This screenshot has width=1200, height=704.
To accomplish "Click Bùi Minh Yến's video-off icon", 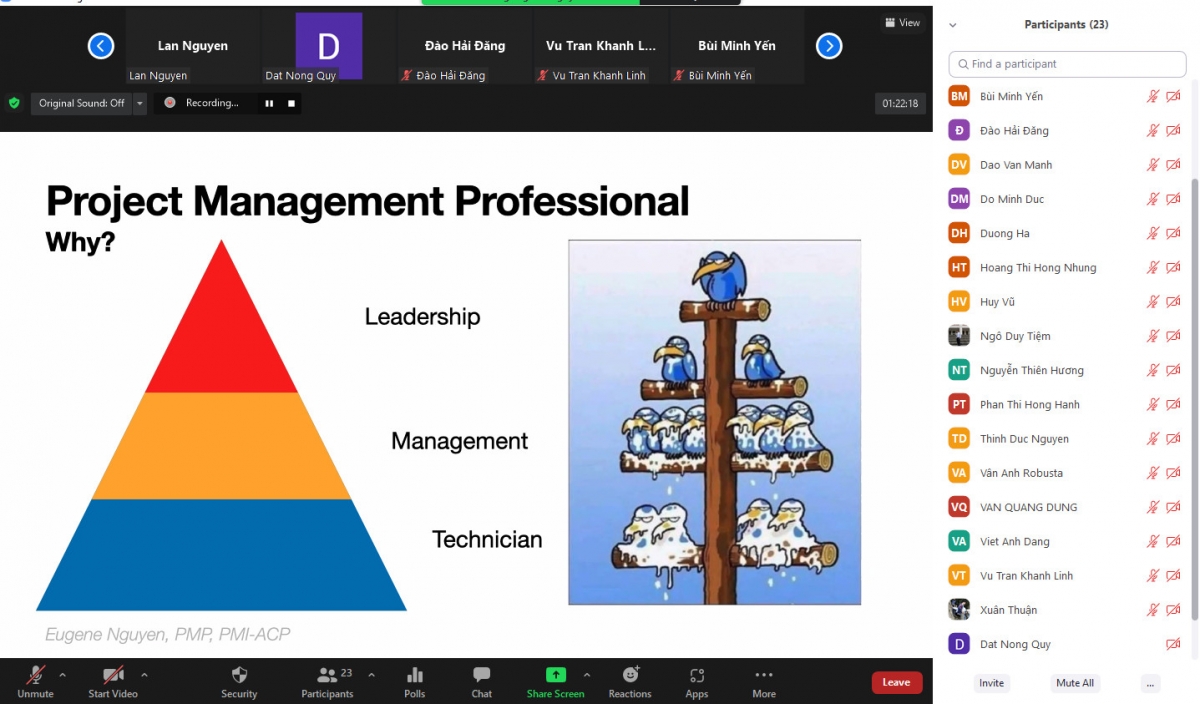I will click(1173, 97).
